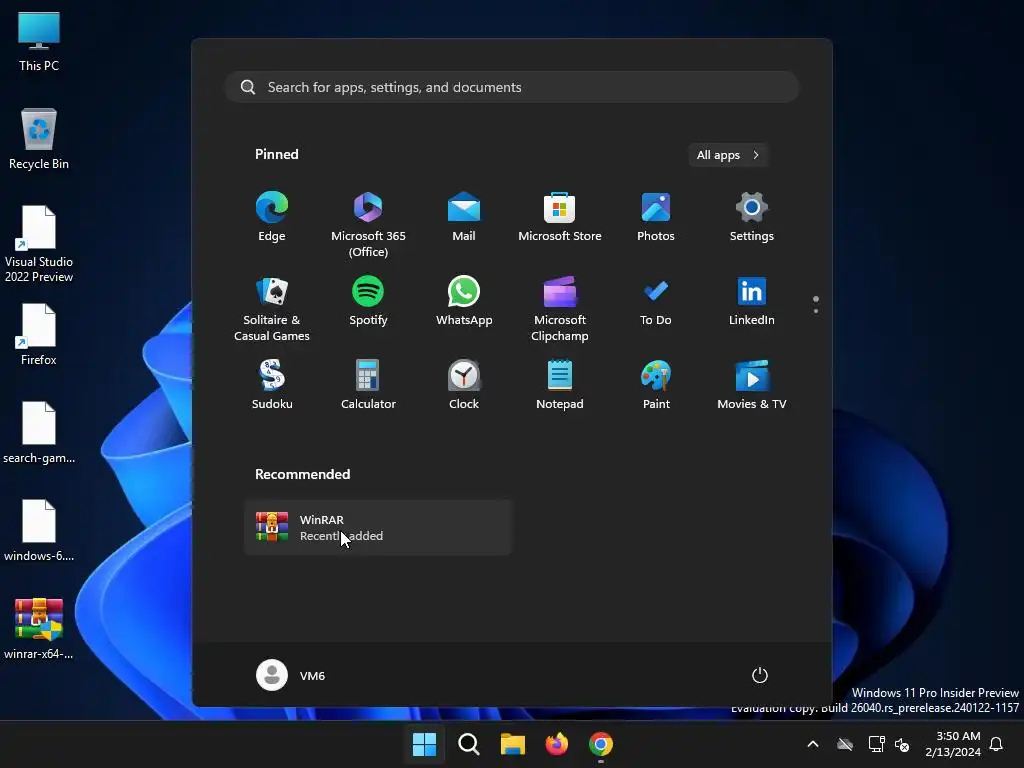
Task: Select the windows-6... desktop file
Action: (x=39, y=531)
